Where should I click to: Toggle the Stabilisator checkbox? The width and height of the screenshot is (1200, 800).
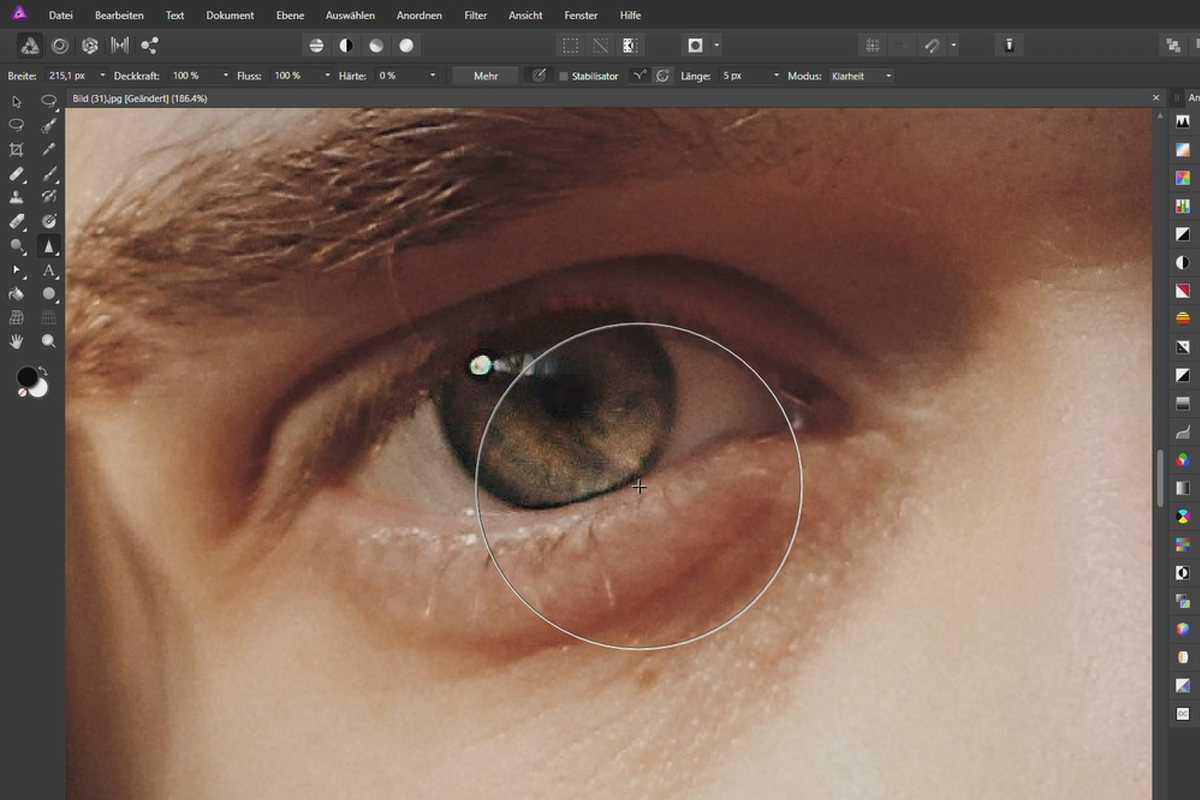(x=564, y=76)
